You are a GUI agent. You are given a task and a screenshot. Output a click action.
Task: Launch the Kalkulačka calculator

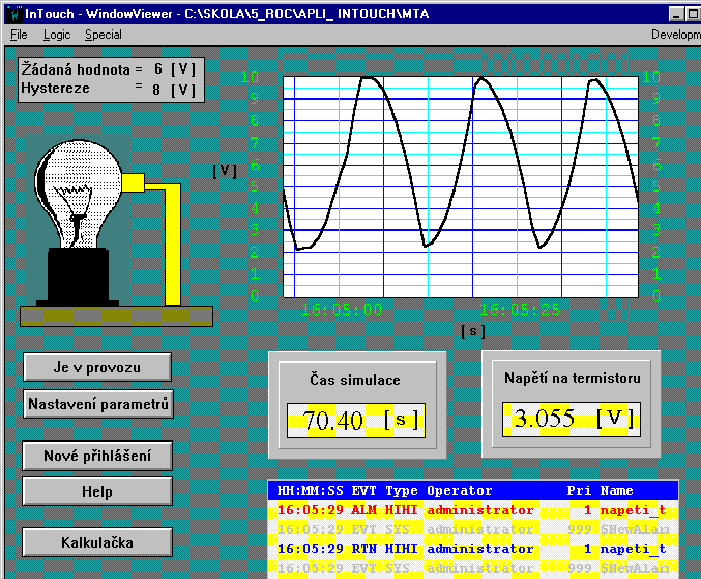click(x=97, y=542)
